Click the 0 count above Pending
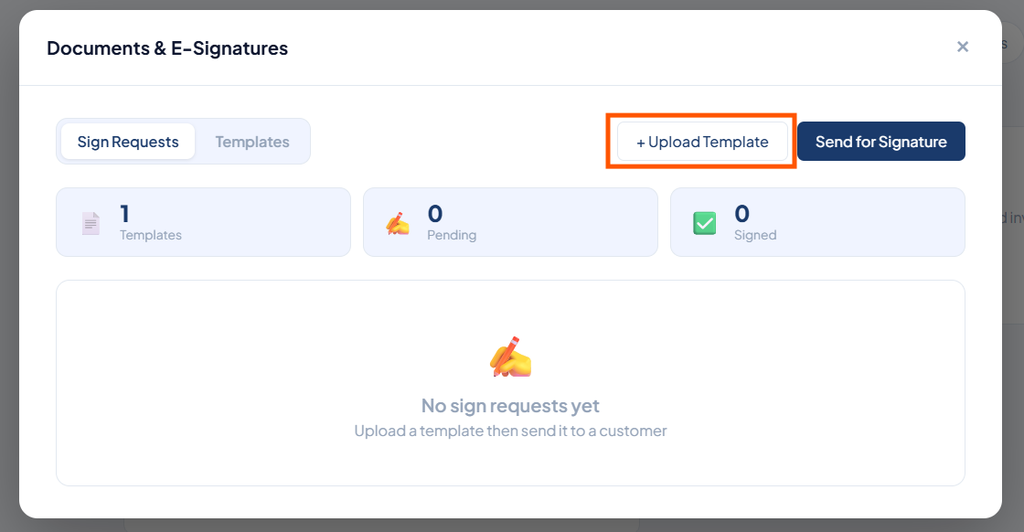The height and width of the screenshot is (532, 1024). (x=435, y=213)
